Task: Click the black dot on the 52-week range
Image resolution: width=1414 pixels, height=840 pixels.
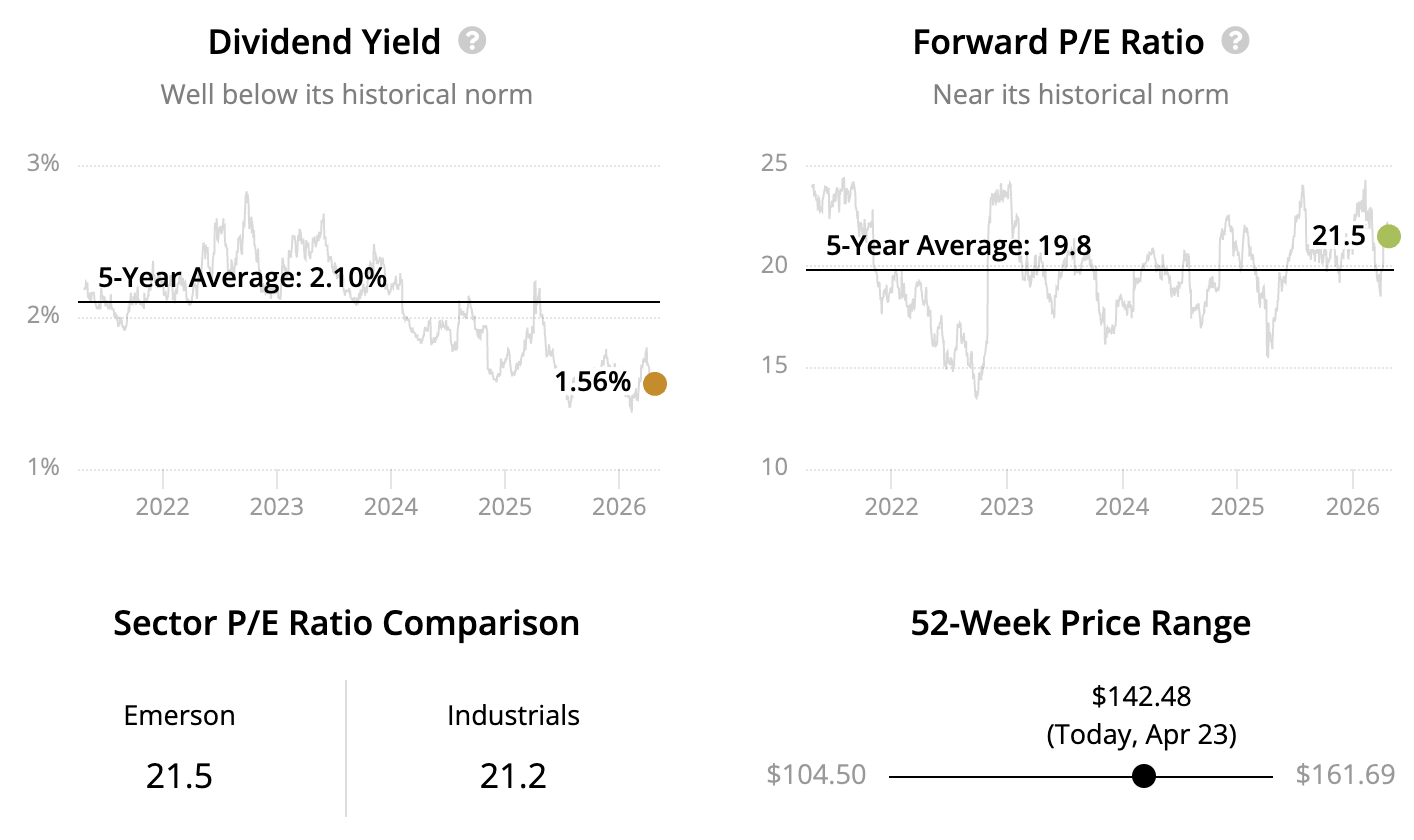Action: (x=1144, y=776)
